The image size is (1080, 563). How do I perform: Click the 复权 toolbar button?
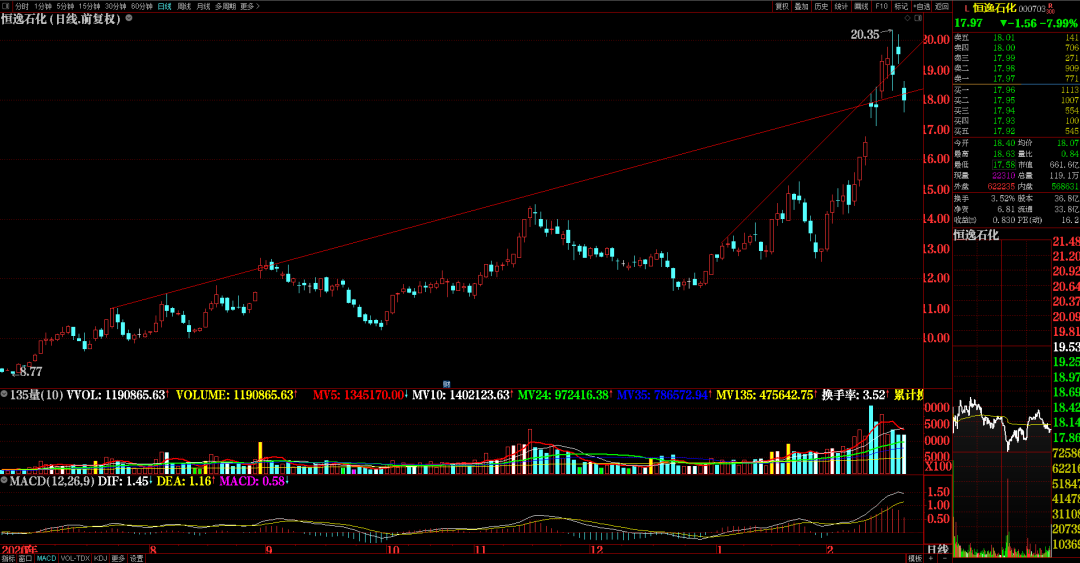(782, 6)
